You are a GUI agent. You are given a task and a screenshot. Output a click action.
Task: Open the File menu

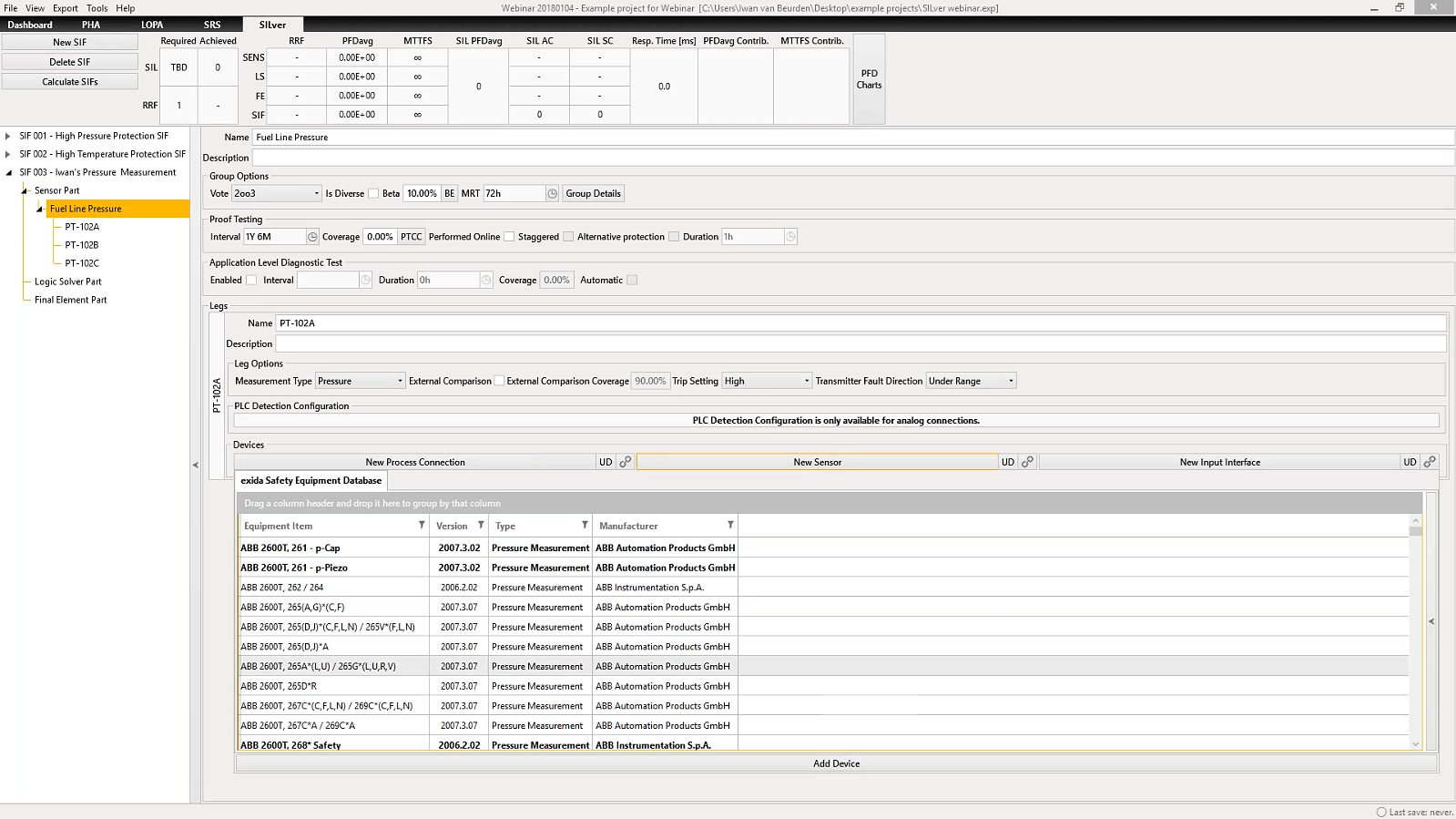[x=11, y=8]
